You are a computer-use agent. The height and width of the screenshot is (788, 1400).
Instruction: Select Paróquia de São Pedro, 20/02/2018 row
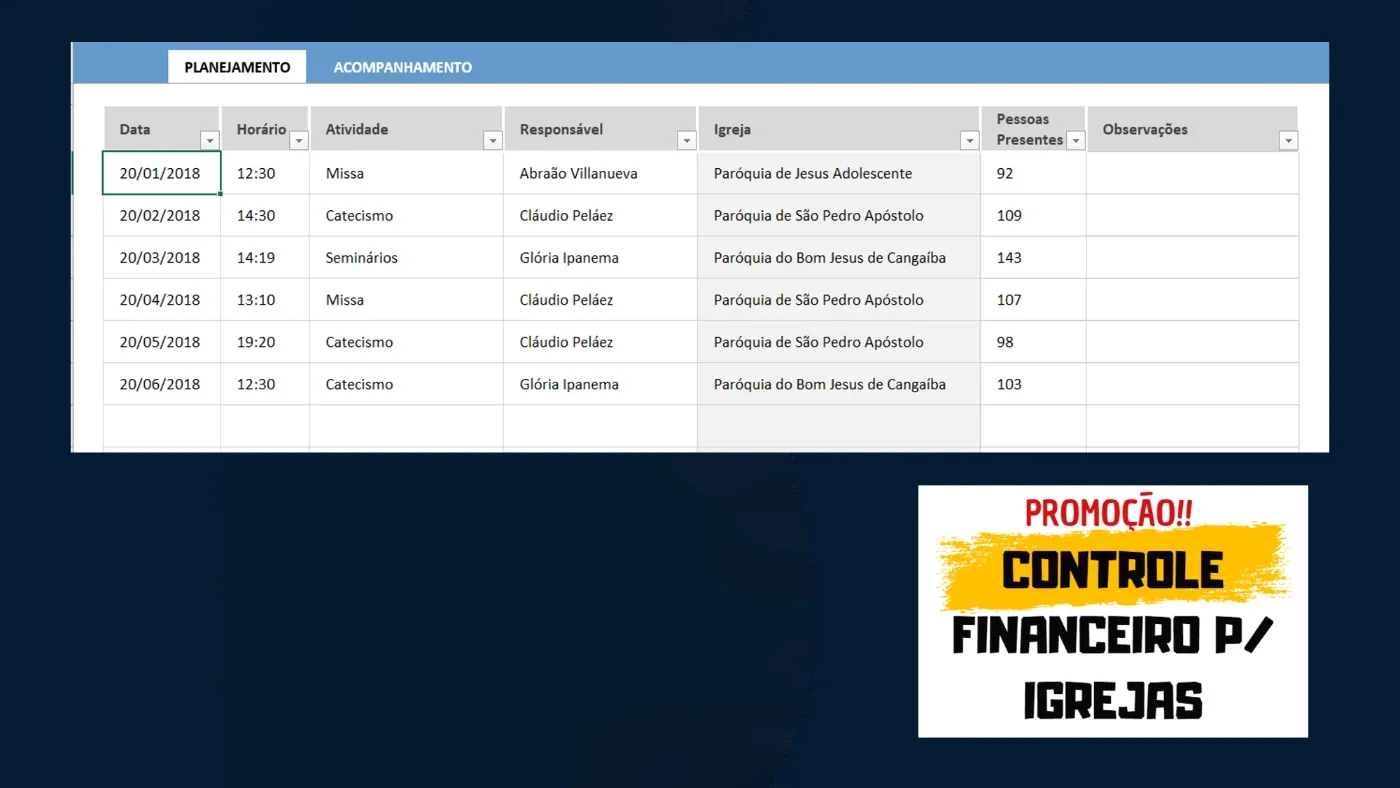[839, 215]
